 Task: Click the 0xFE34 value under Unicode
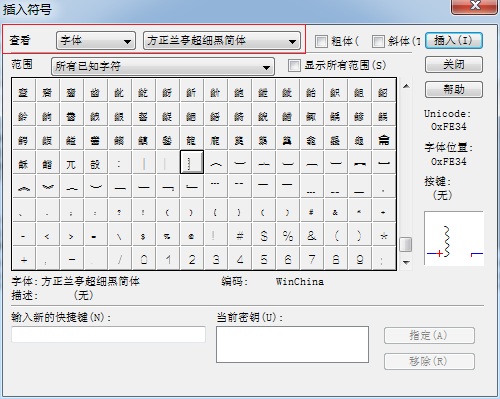click(448, 127)
